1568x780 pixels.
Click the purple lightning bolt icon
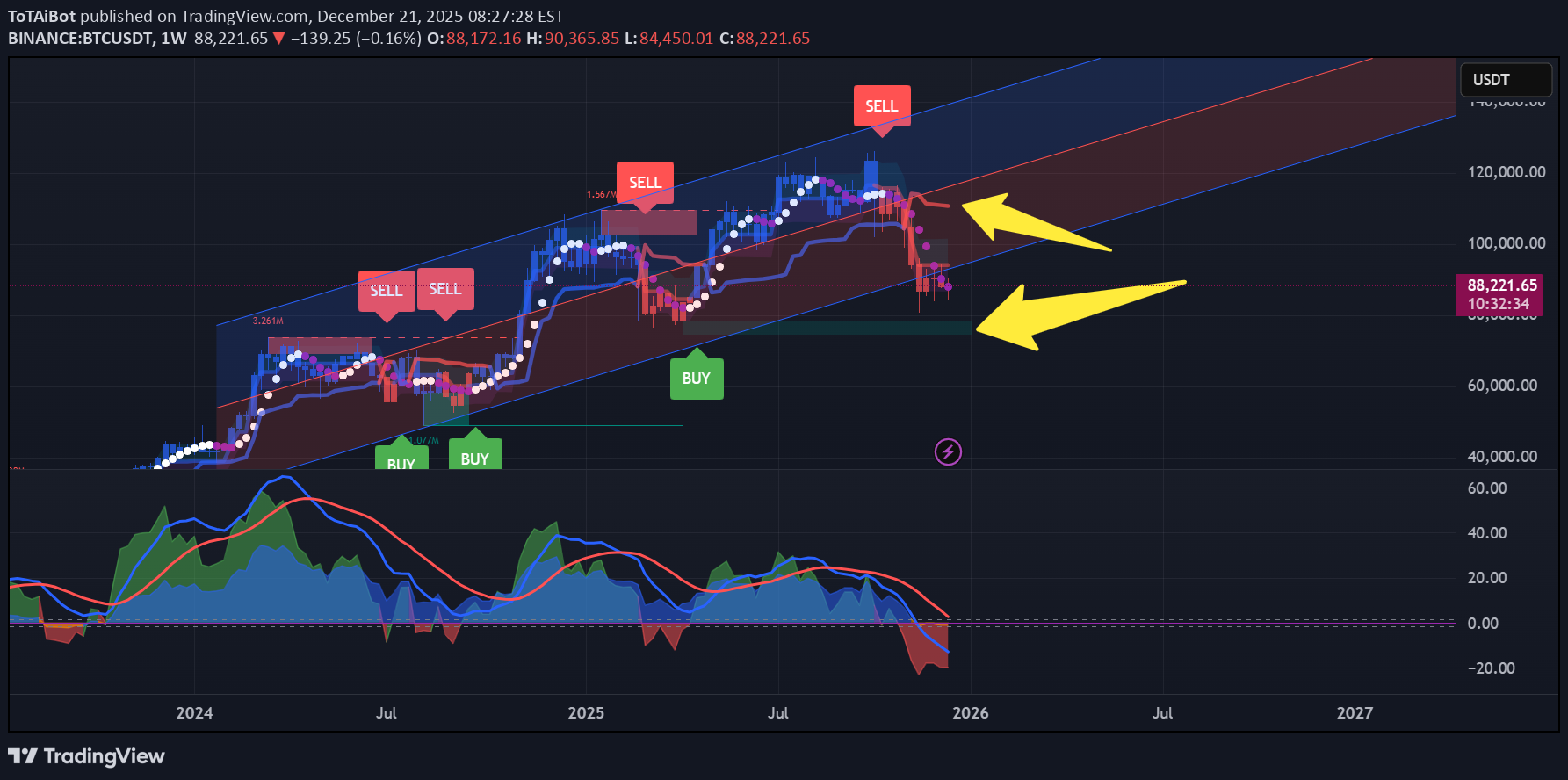click(948, 452)
